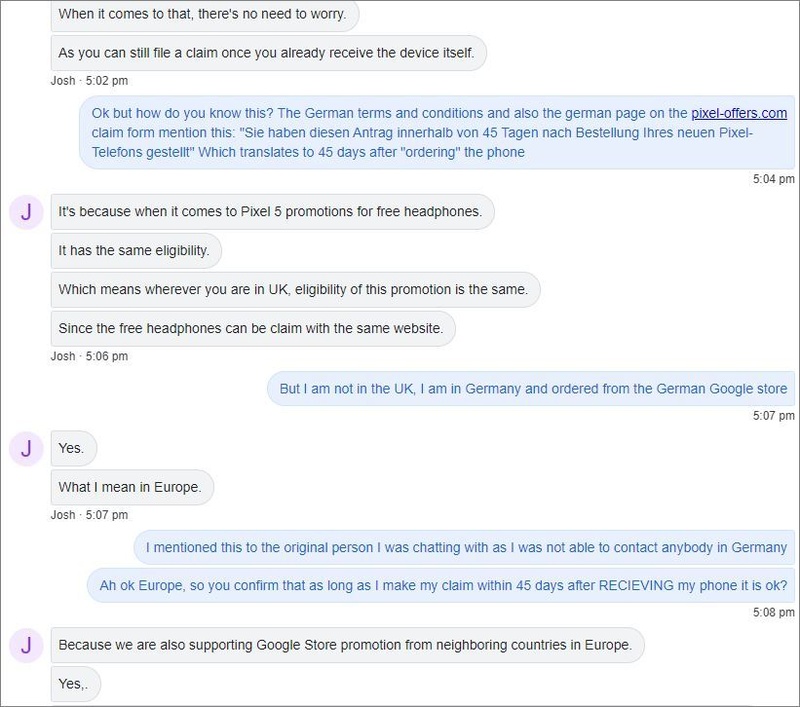Click the 5:04 pm timestamp
800x707 pixels.
pos(773,180)
